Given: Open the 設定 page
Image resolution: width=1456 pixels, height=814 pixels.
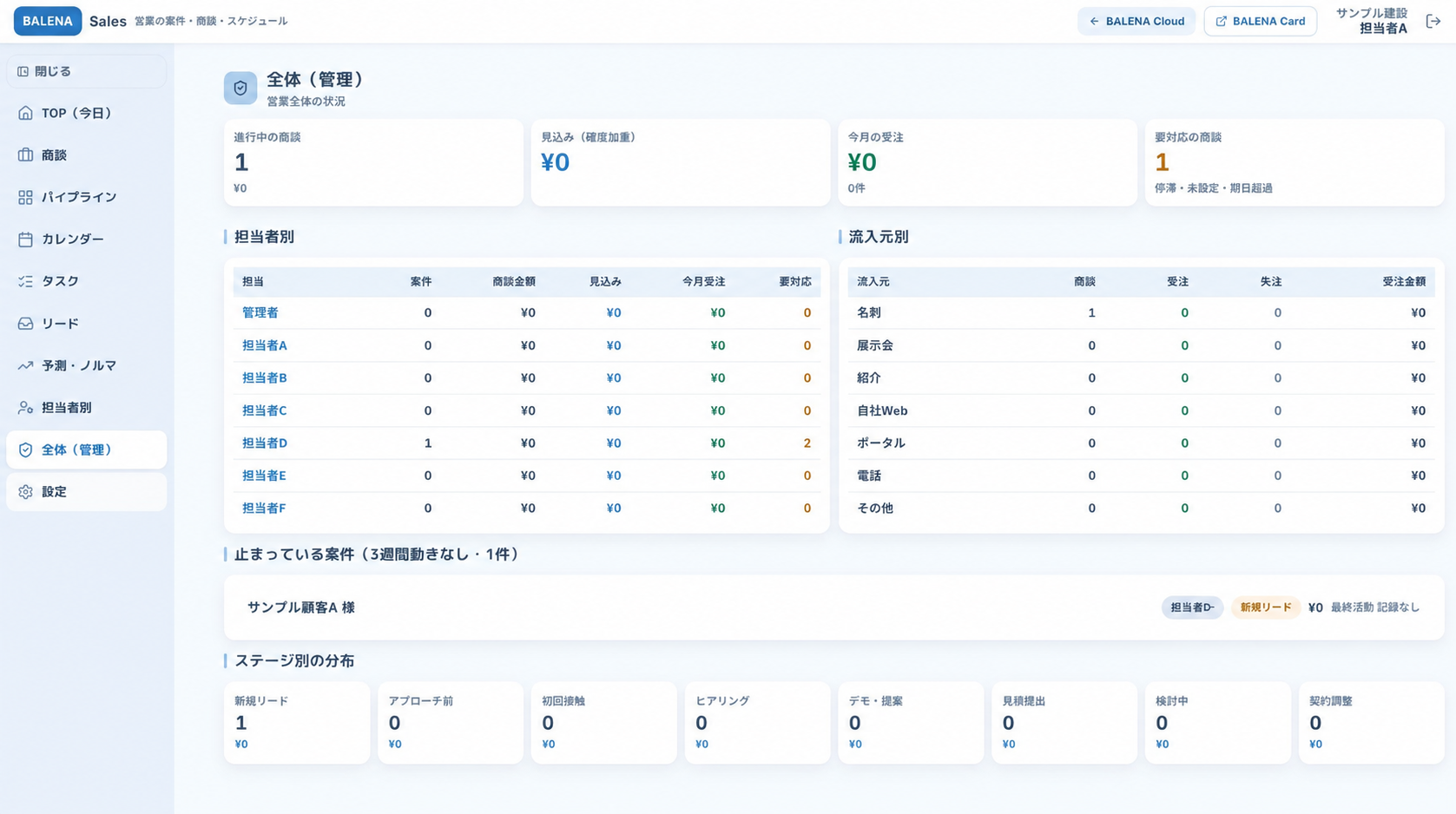Looking at the screenshot, I should (86, 492).
